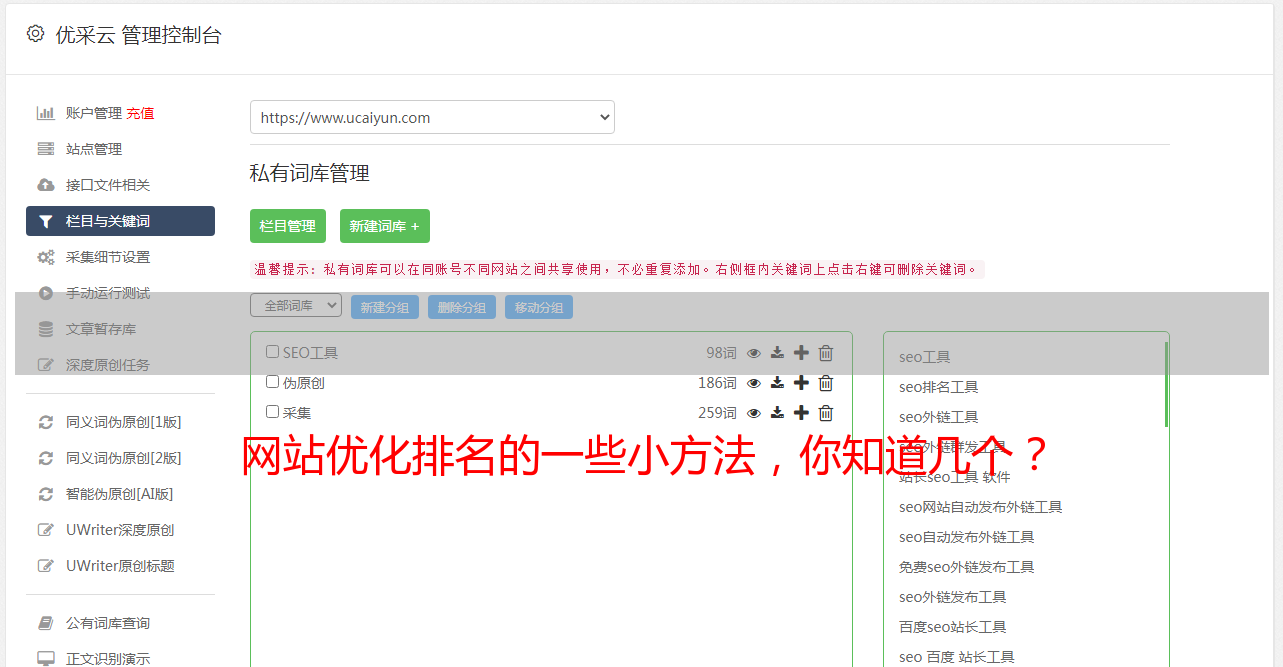Image resolution: width=1283 pixels, height=667 pixels.
Task: Check the SEO工具 library checkbox
Action: pyautogui.click(x=272, y=352)
